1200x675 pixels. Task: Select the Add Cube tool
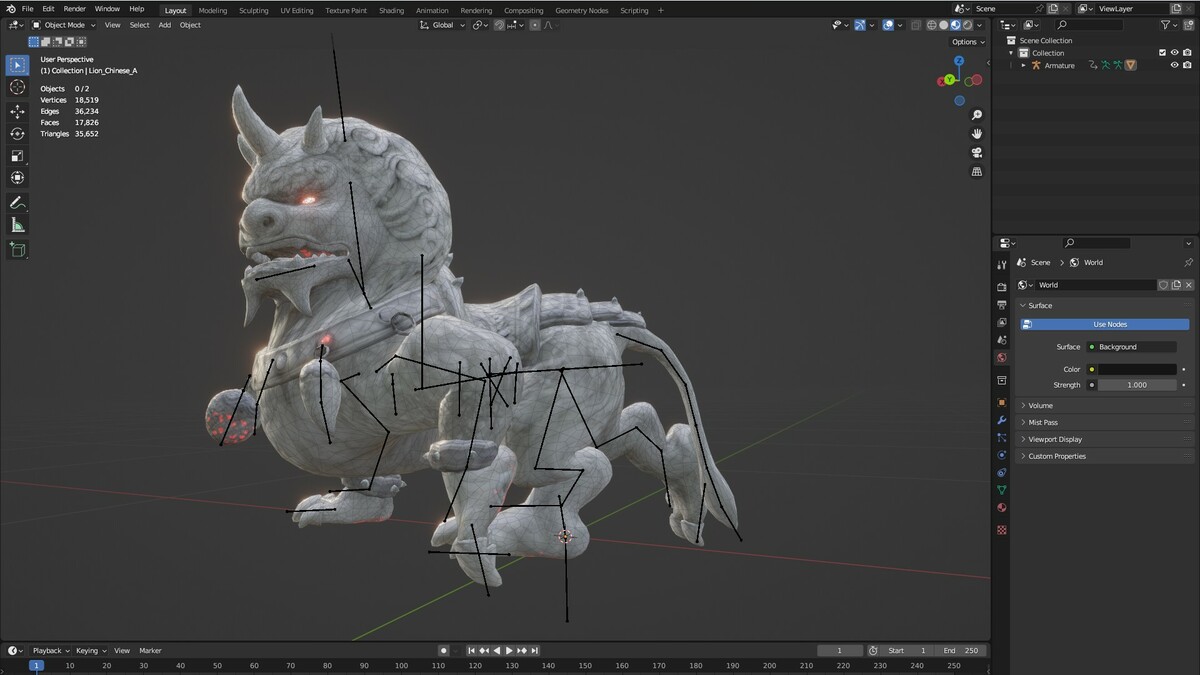(x=17, y=249)
